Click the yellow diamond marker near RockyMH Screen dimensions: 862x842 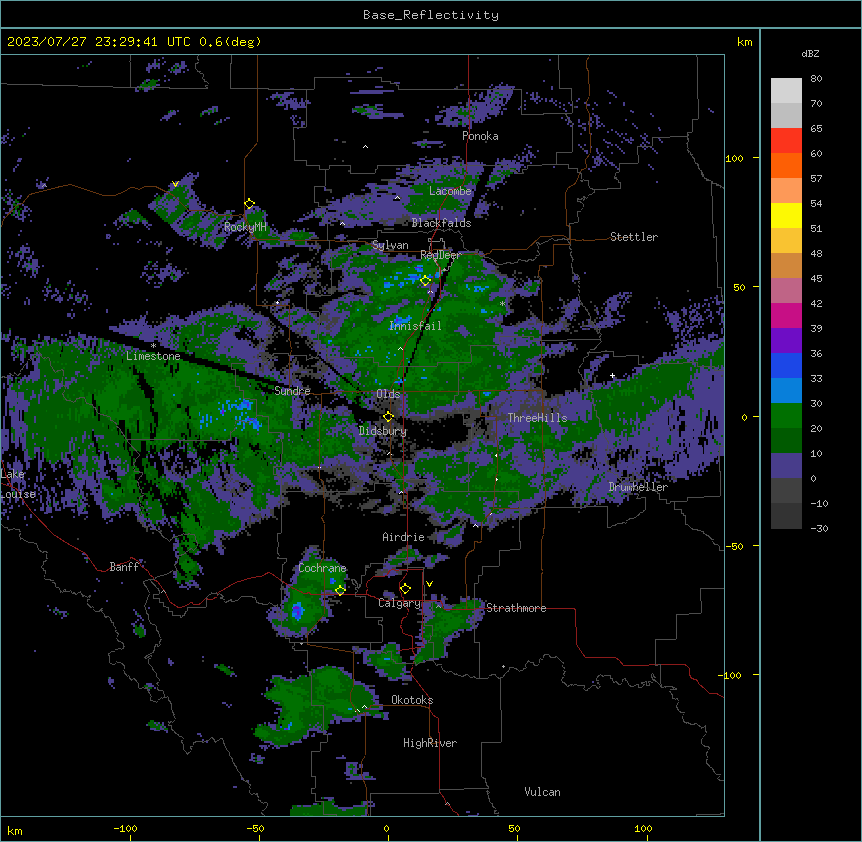click(x=249, y=204)
